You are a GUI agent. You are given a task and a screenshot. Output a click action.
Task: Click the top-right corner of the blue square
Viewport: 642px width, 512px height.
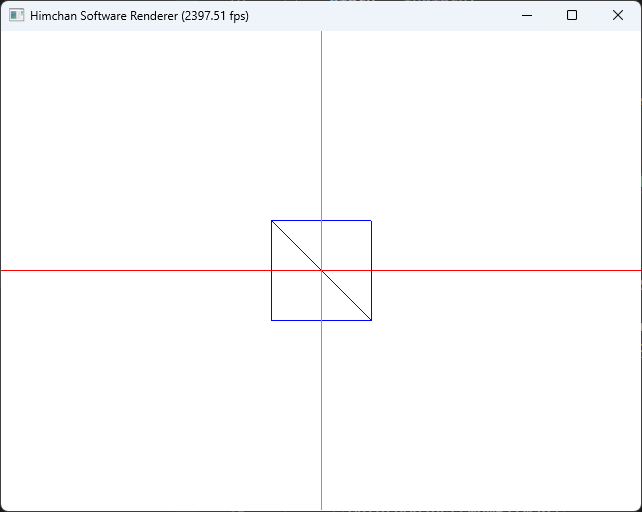371,220
